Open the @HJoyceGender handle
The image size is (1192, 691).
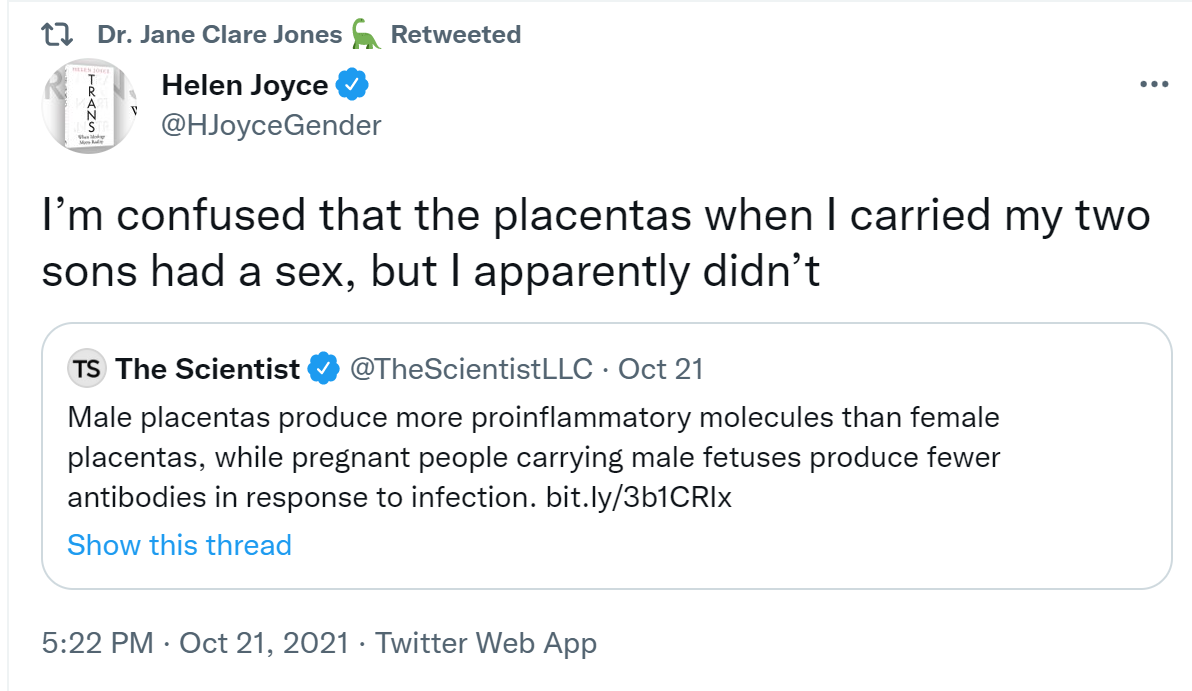[x=271, y=125]
